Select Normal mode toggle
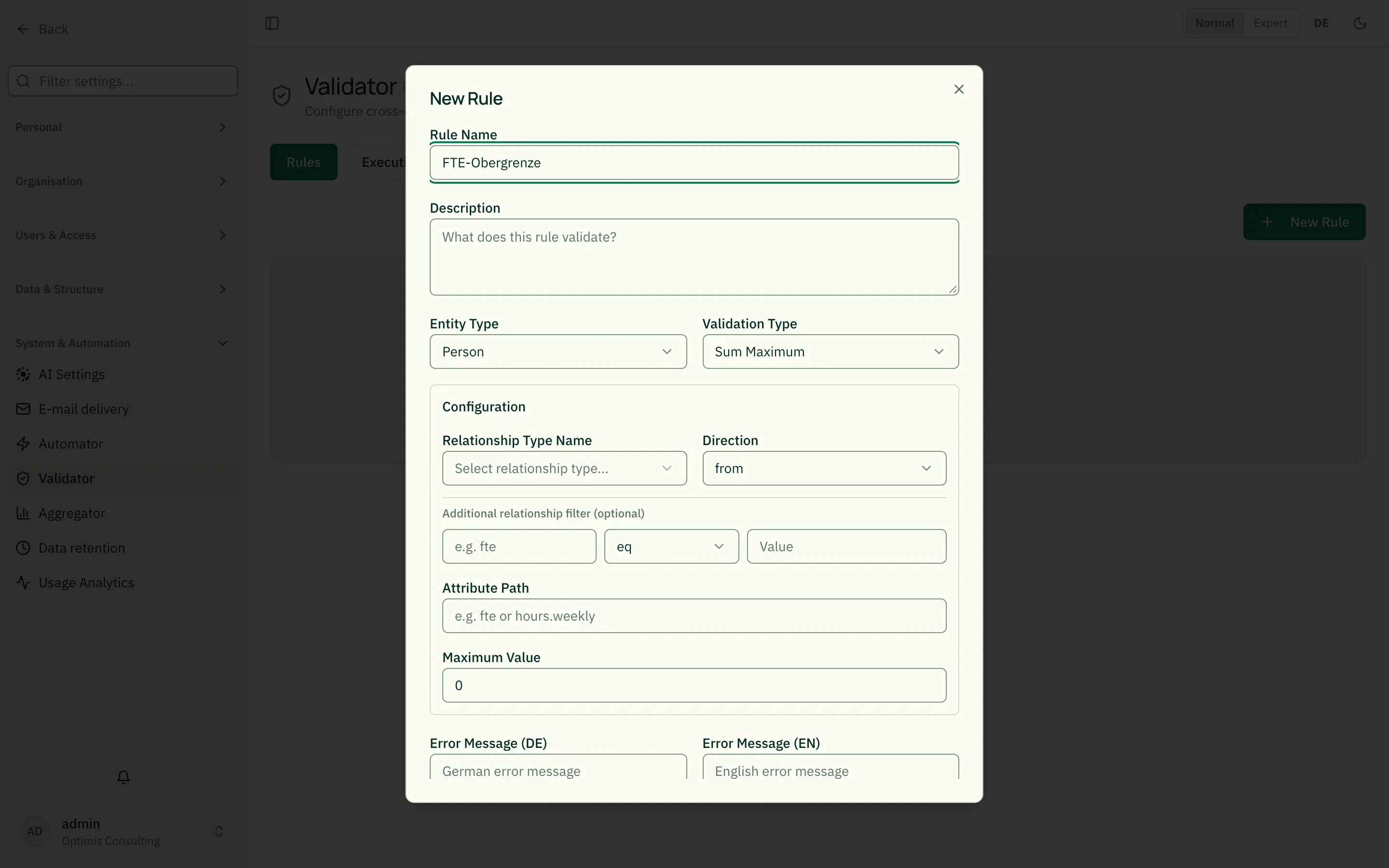 [x=1214, y=23]
